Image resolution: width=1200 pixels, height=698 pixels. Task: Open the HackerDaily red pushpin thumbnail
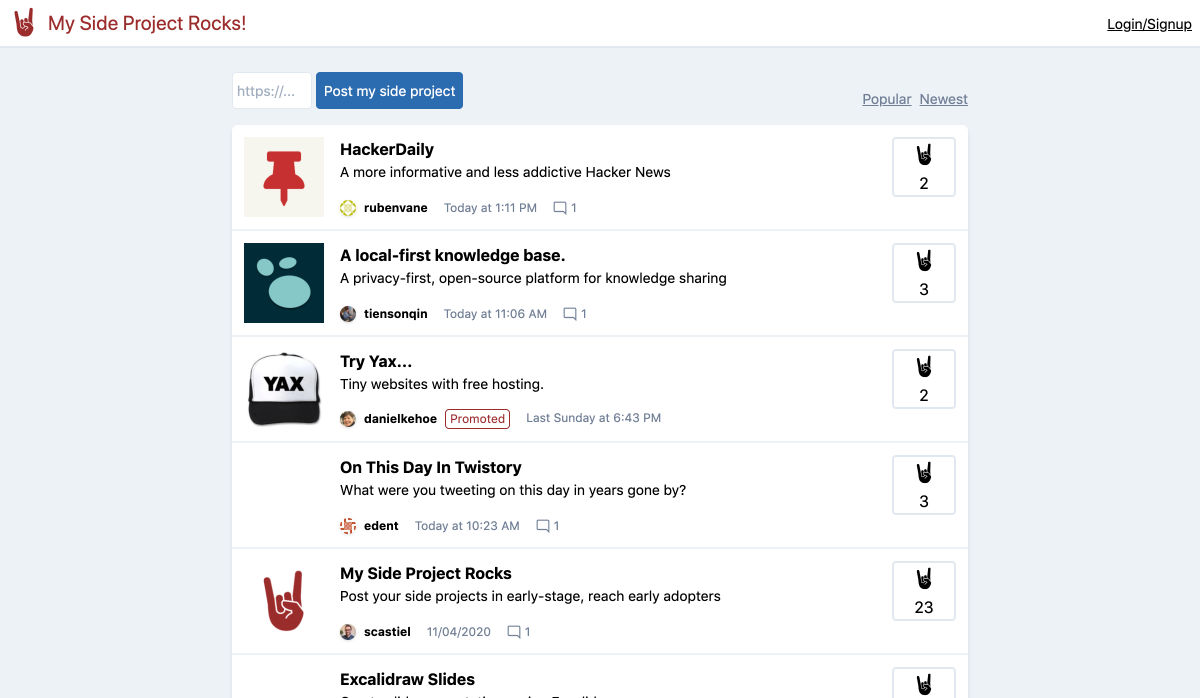point(284,177)
